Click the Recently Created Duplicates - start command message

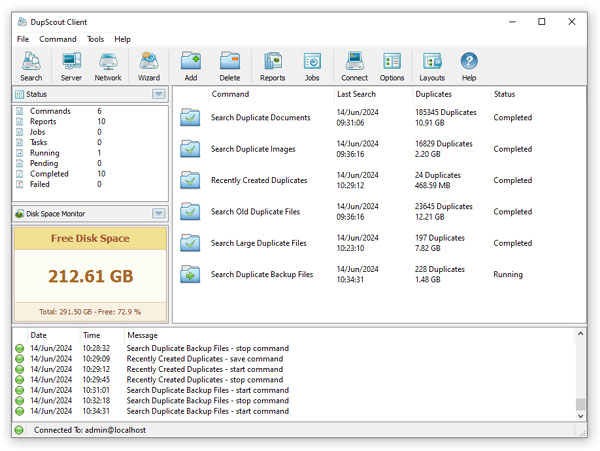[205, 369]
